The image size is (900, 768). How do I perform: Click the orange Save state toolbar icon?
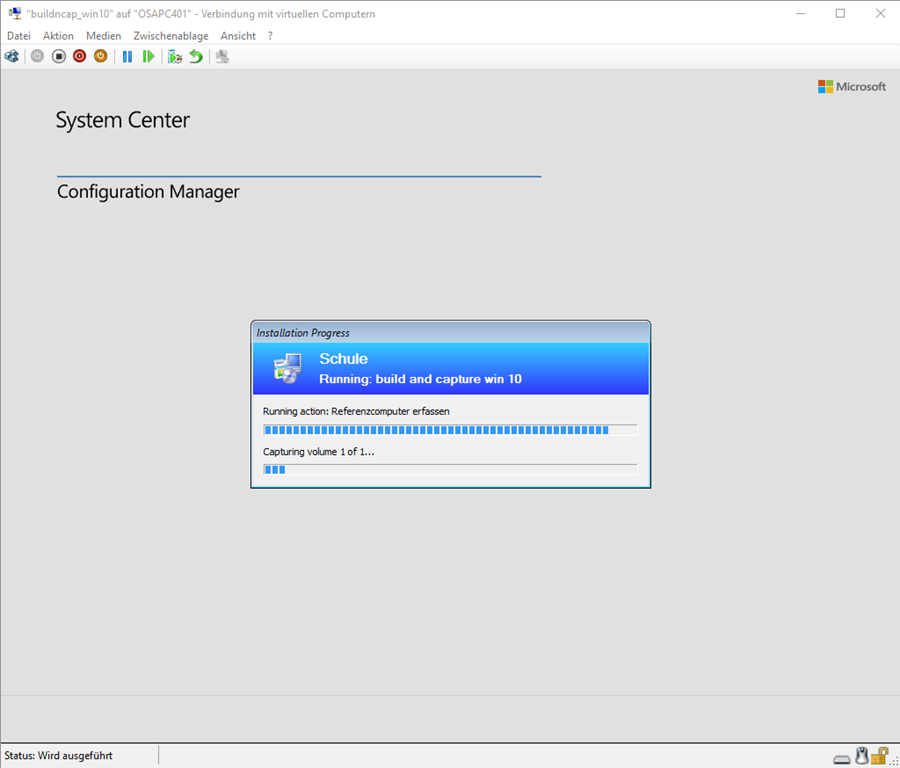coord(101,57)
